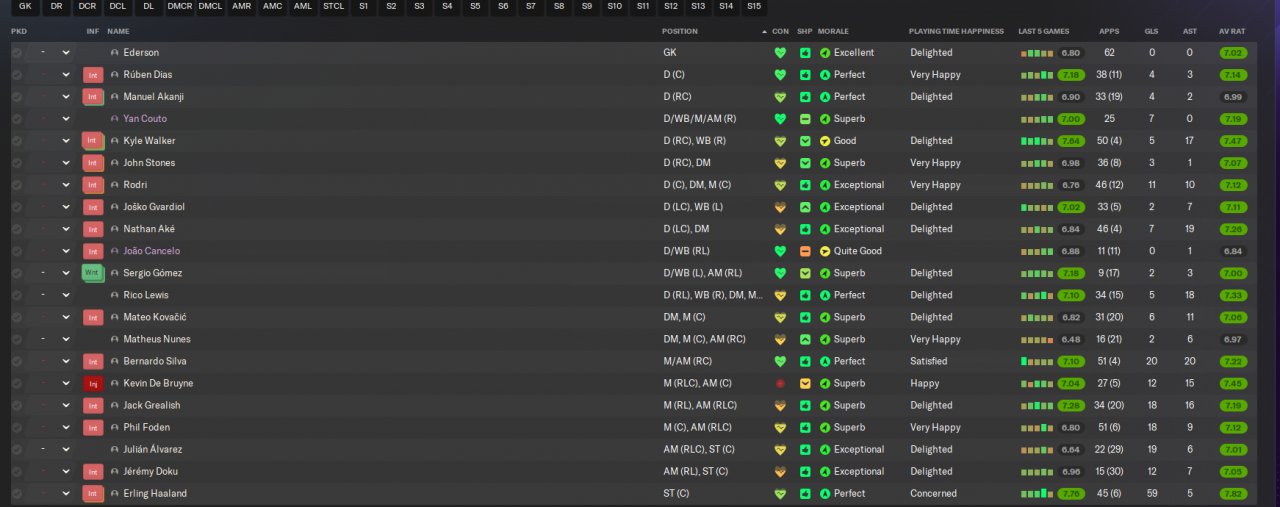Click Nathan Aké's orange condition heart

click(780, 229)
